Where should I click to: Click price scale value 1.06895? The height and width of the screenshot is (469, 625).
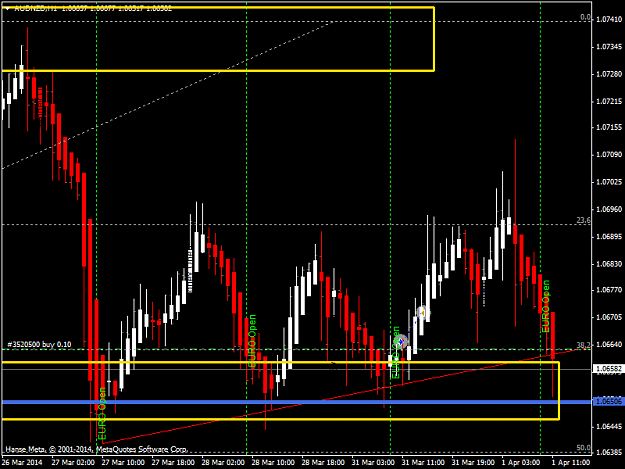(609, 237)
